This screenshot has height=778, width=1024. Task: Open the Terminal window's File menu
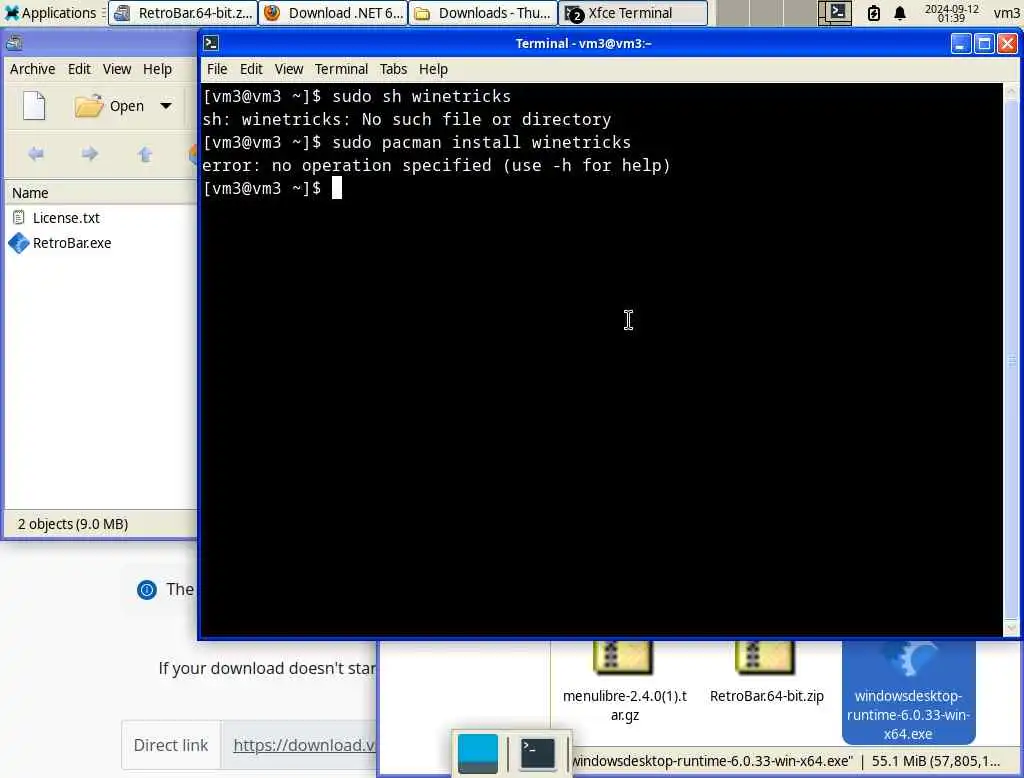(217, 69)
